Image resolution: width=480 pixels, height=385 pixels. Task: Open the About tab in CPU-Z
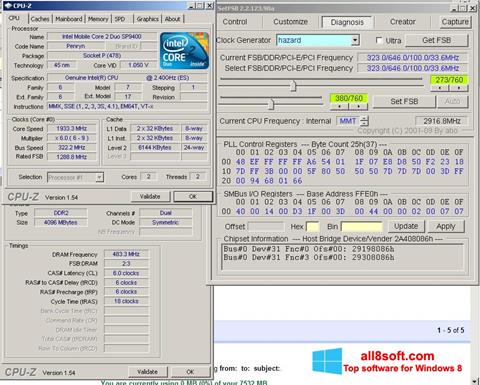coord(172,19)
